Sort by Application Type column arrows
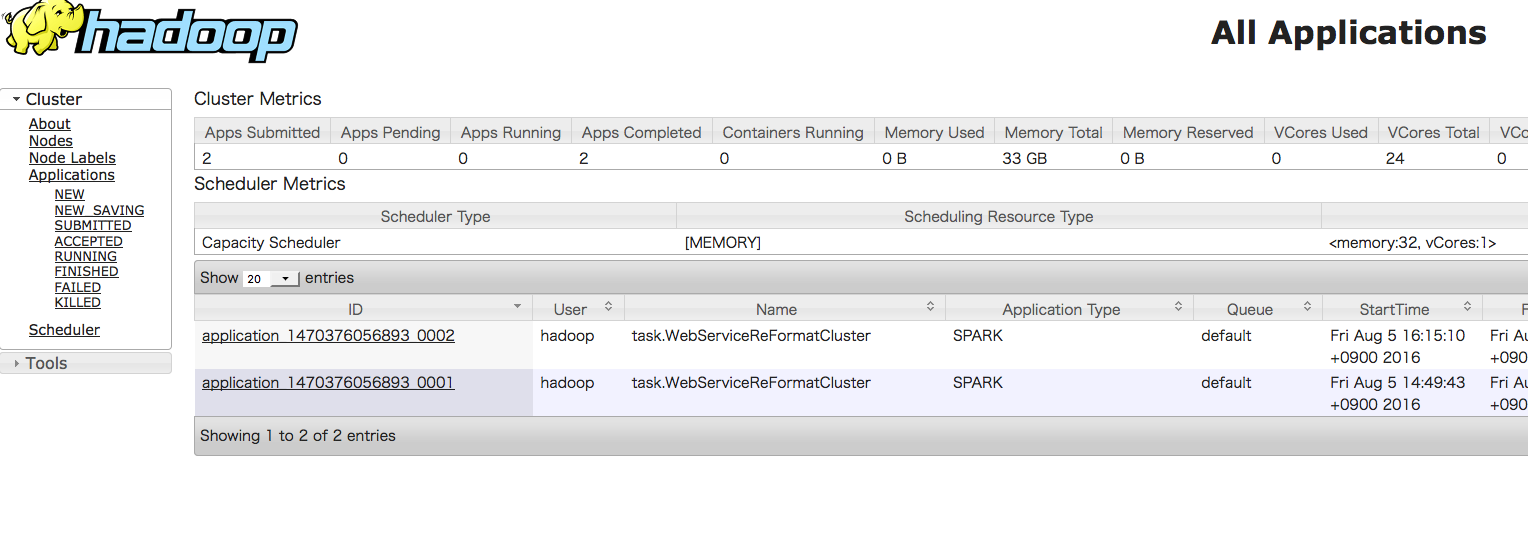 click(x=1179, y=306)
